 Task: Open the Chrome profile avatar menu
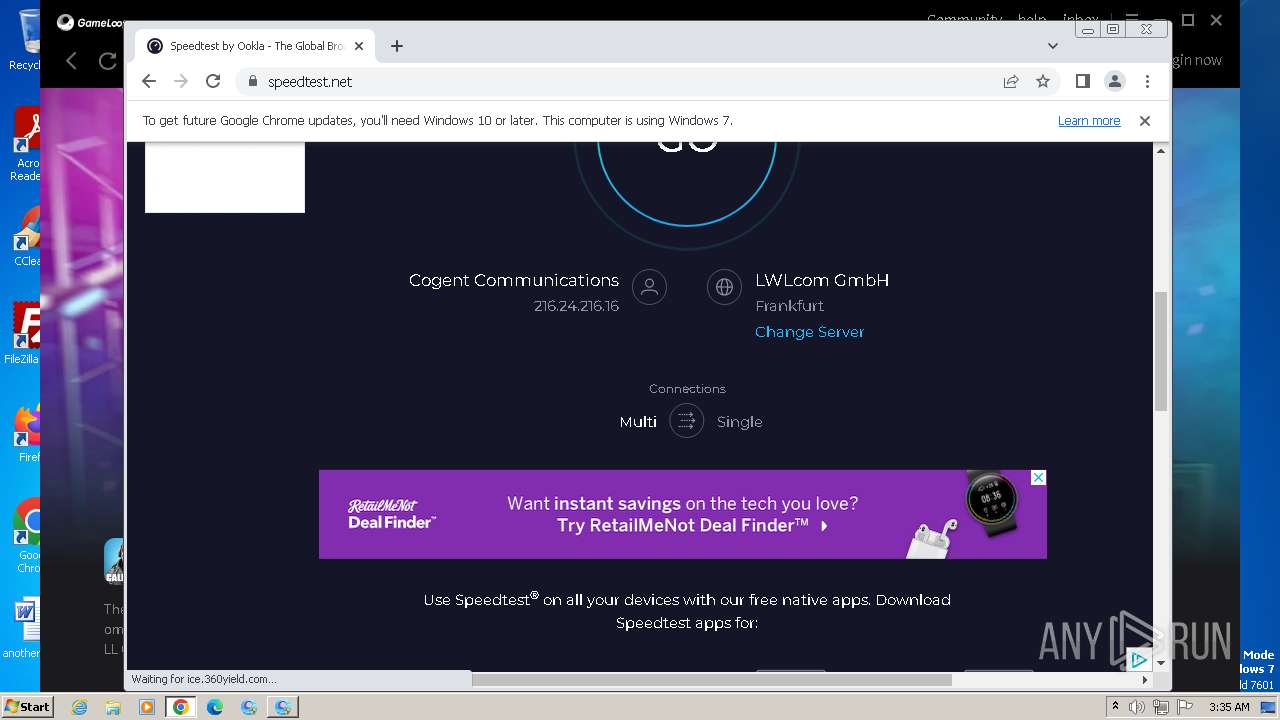point(1114,81)
